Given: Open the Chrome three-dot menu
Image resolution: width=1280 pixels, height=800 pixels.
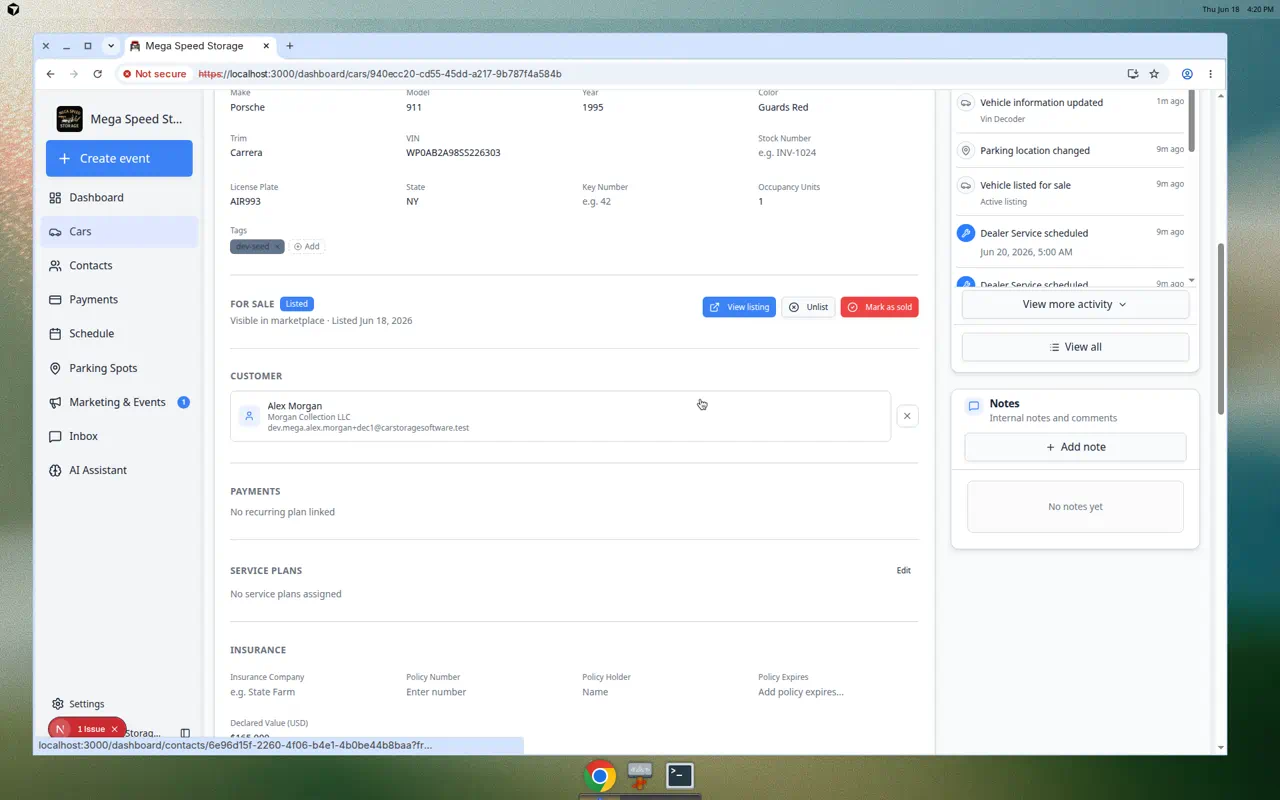Looking at the screenshot, I should pos(1210,74).
